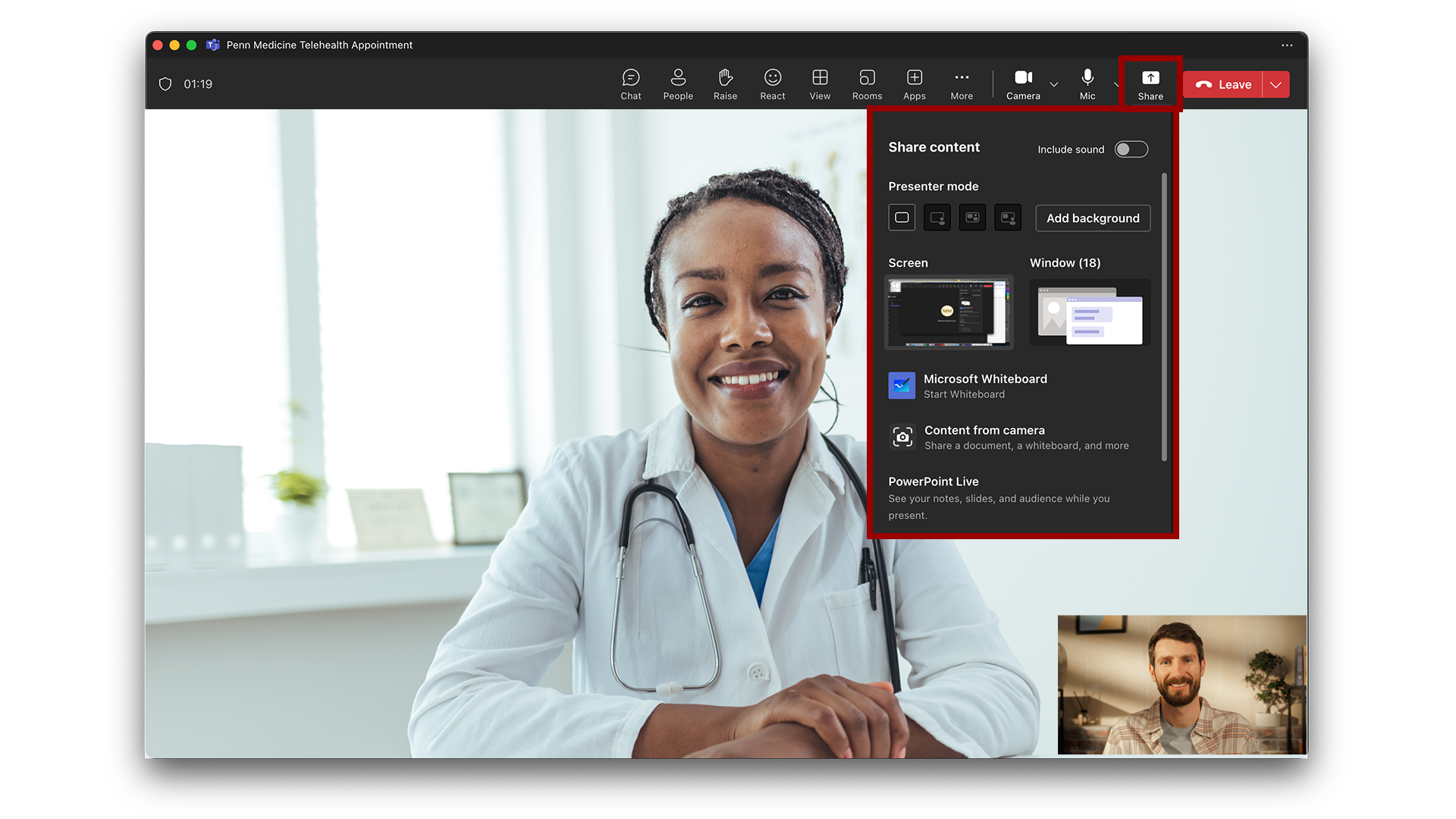The image size is (1456, 819).
Task: Turn off the camera
Action: coord(1022,83)
